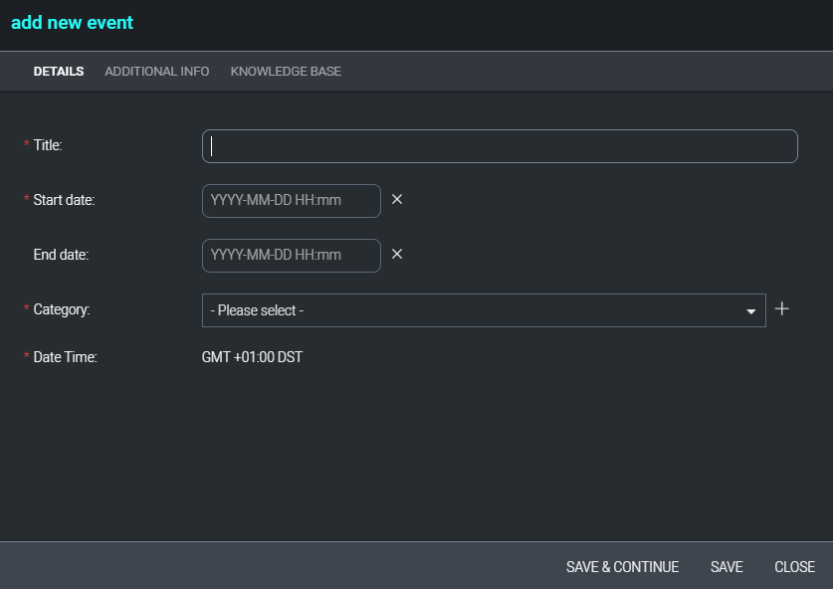Click the 'Title:' field label
The image size is (833, 589).
[48, 145]
